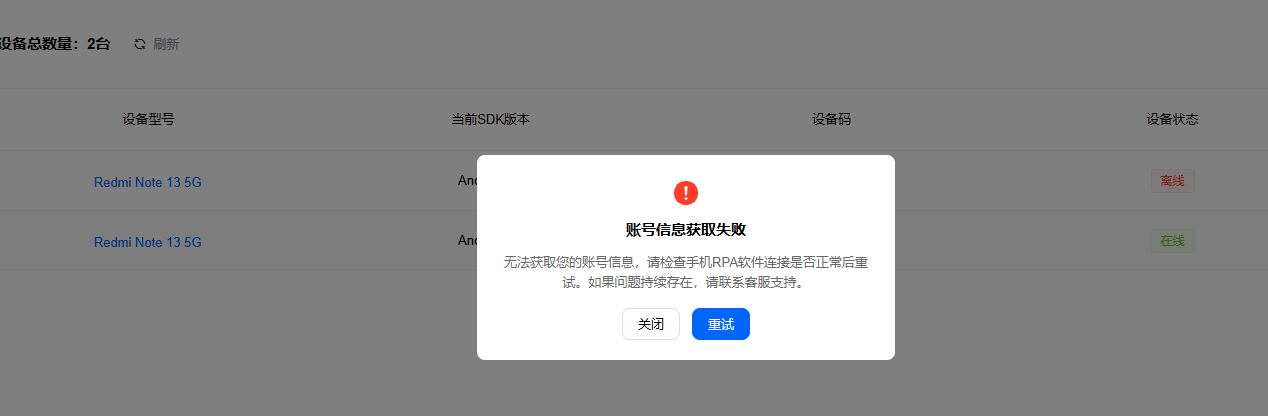Click the red 离线 status tag
The height and width of the screenshot is (416, 1268).
[x=1172, y=181]
